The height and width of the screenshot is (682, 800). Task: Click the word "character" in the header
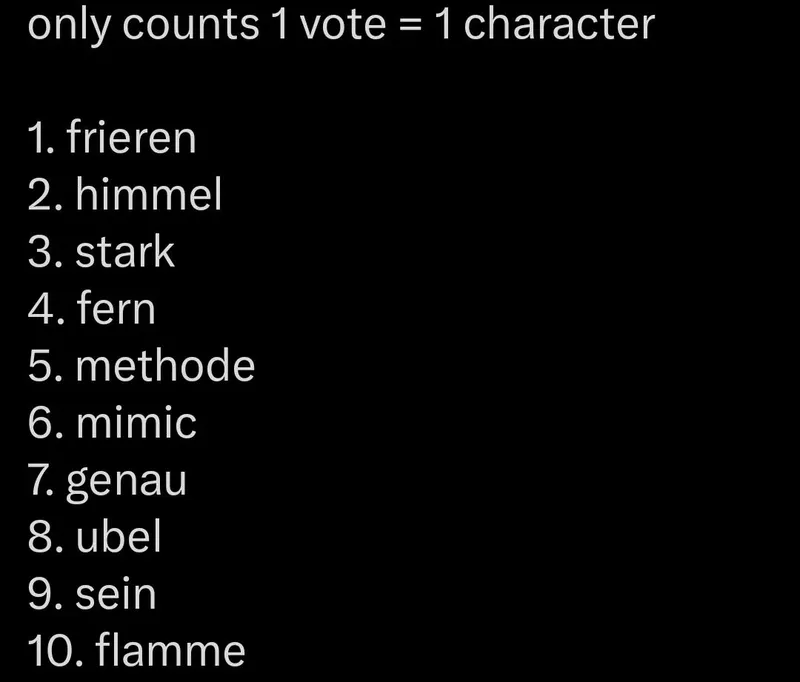click(559, 24)
